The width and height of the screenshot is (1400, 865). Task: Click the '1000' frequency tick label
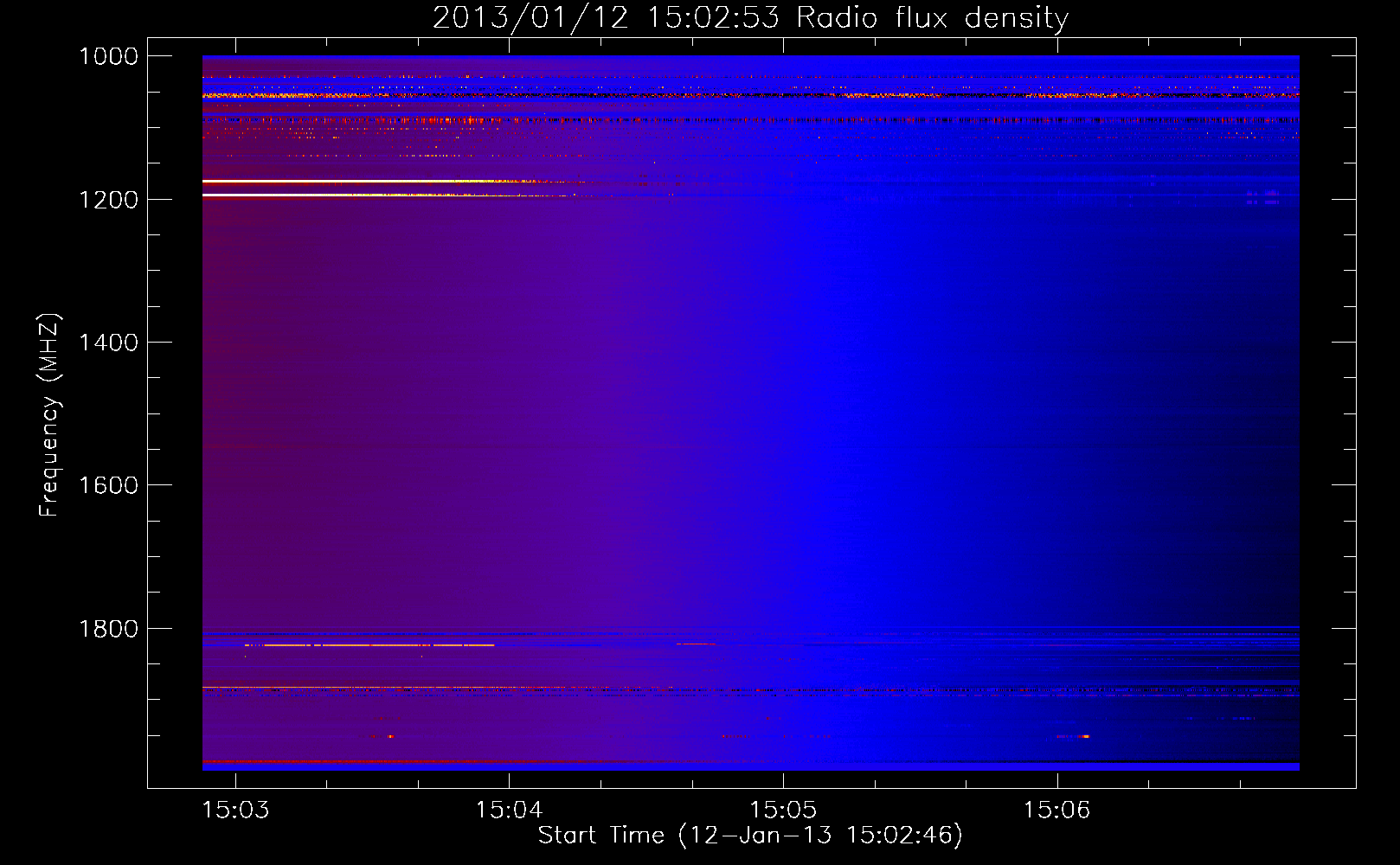[x=108, y=56]
